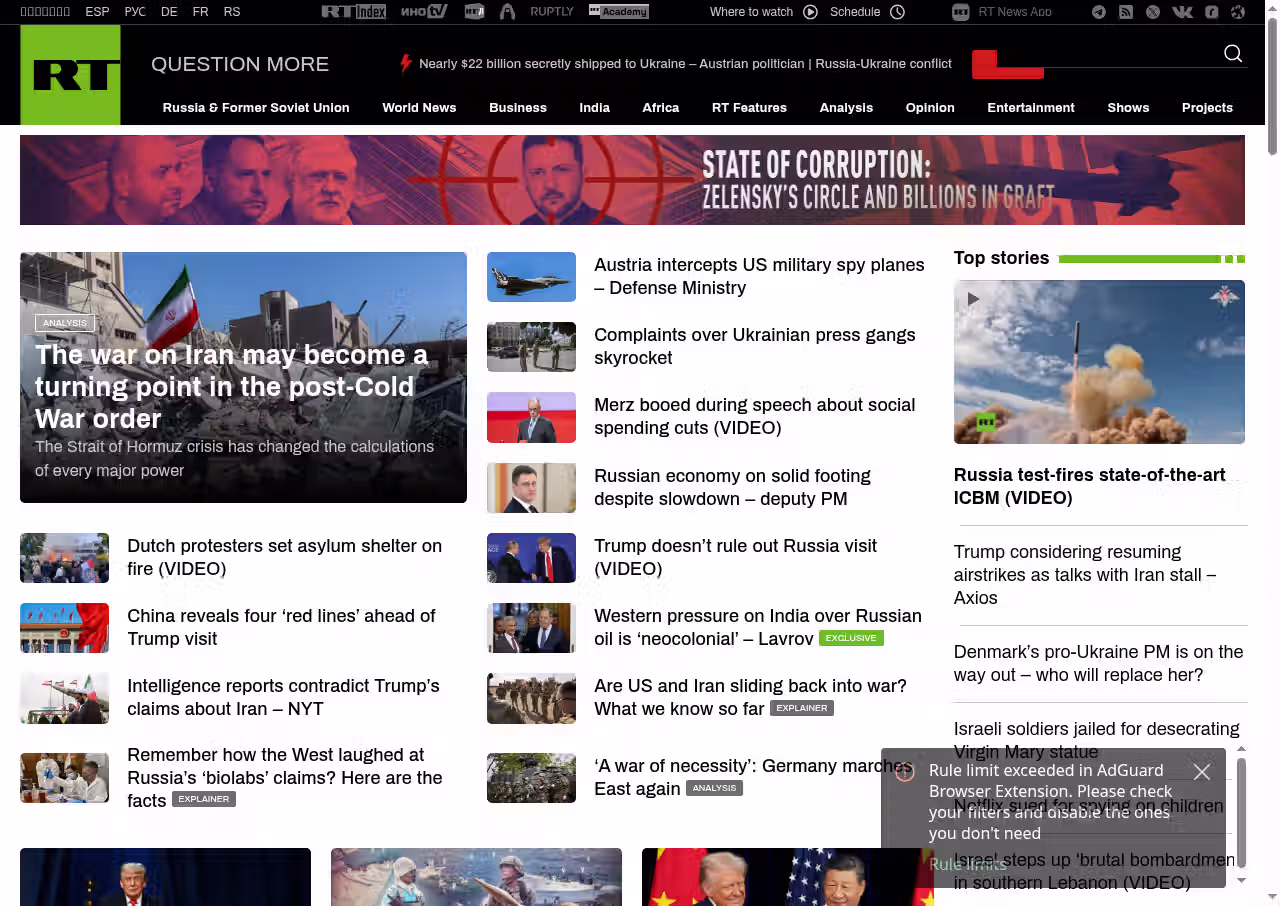This screenshot has width=1280, height=906.
Task: Open the World News section
Action: (419, 108)
